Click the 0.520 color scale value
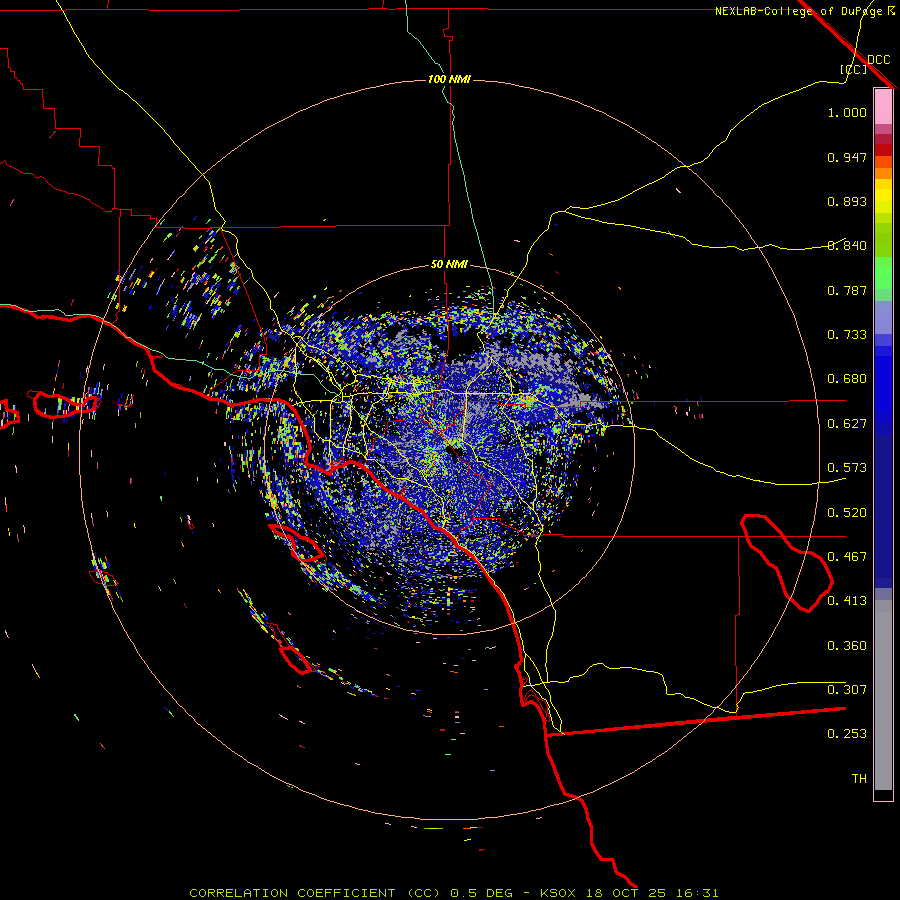The image size is (900, 900). [847, 513]
